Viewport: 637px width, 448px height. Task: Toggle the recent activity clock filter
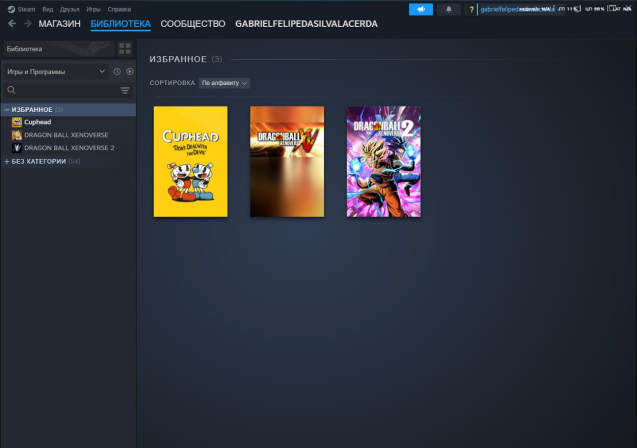[x=117, y=71]
